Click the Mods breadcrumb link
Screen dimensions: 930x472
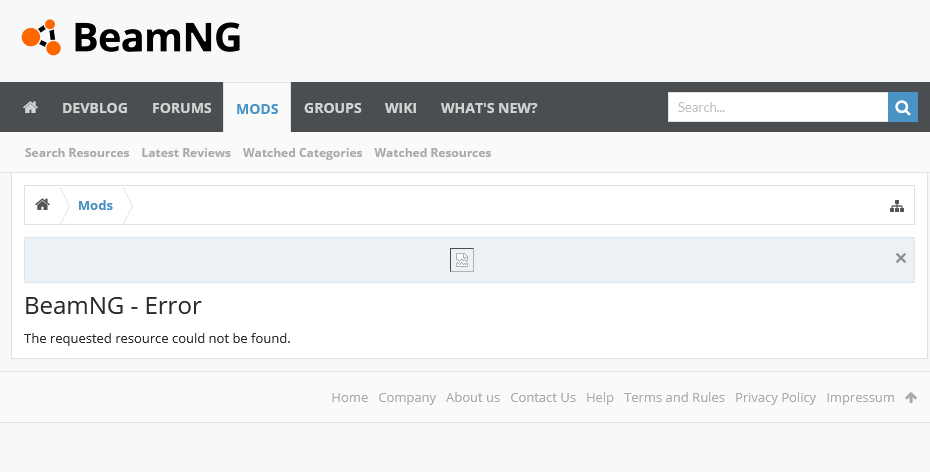pos(95,205)
